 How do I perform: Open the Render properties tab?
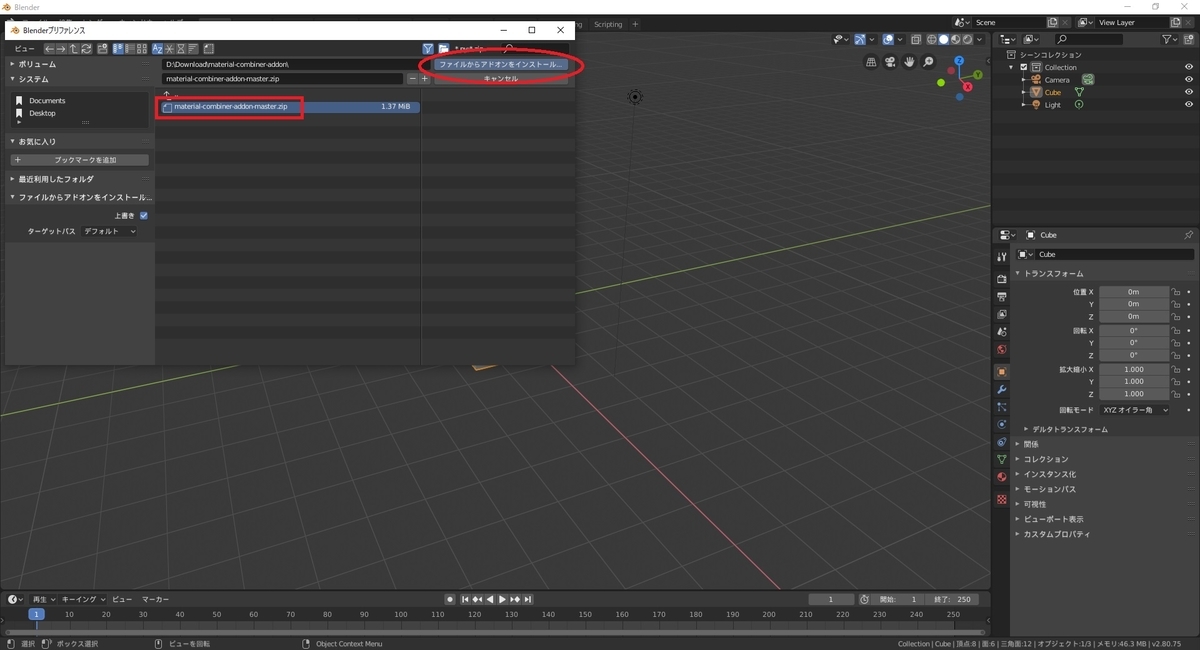(1002, 278)
